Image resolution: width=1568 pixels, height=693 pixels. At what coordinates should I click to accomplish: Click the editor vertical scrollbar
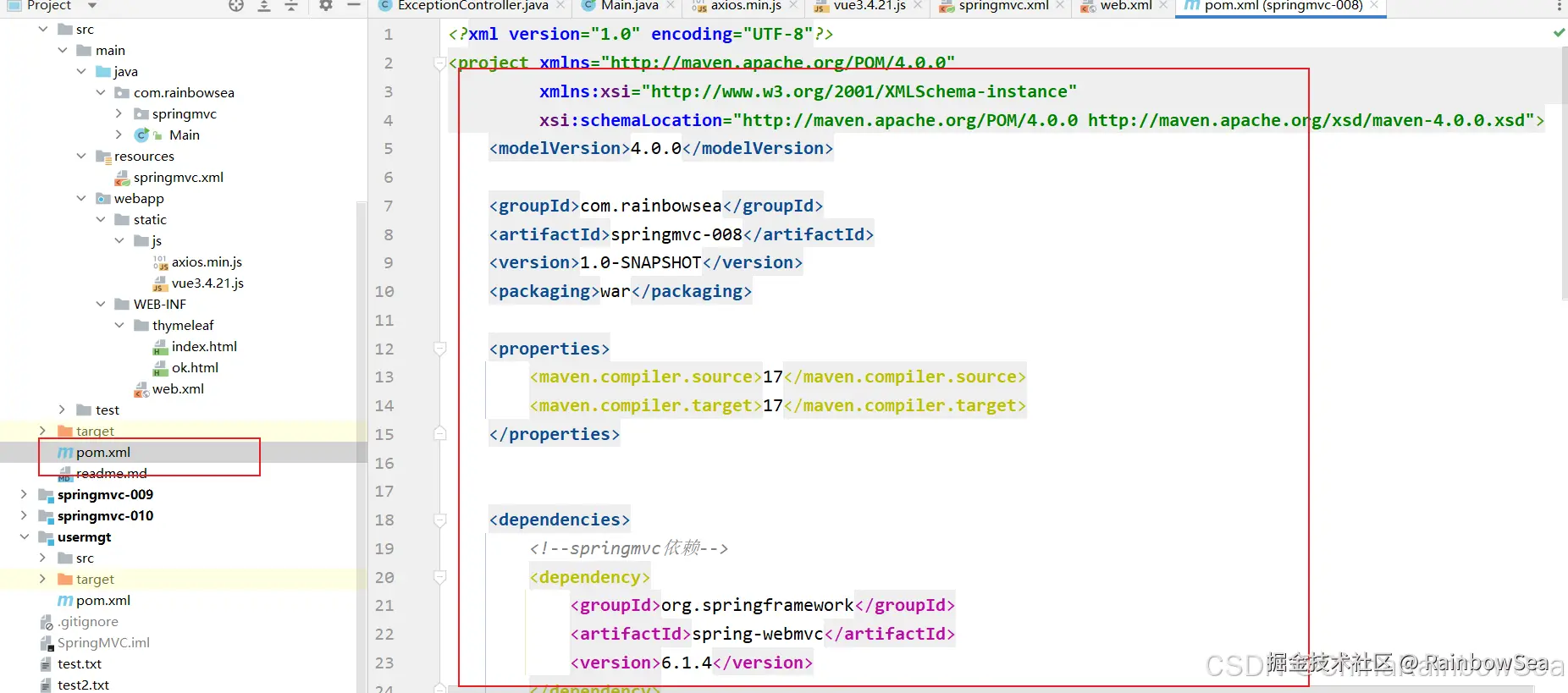coord(1564,173)
